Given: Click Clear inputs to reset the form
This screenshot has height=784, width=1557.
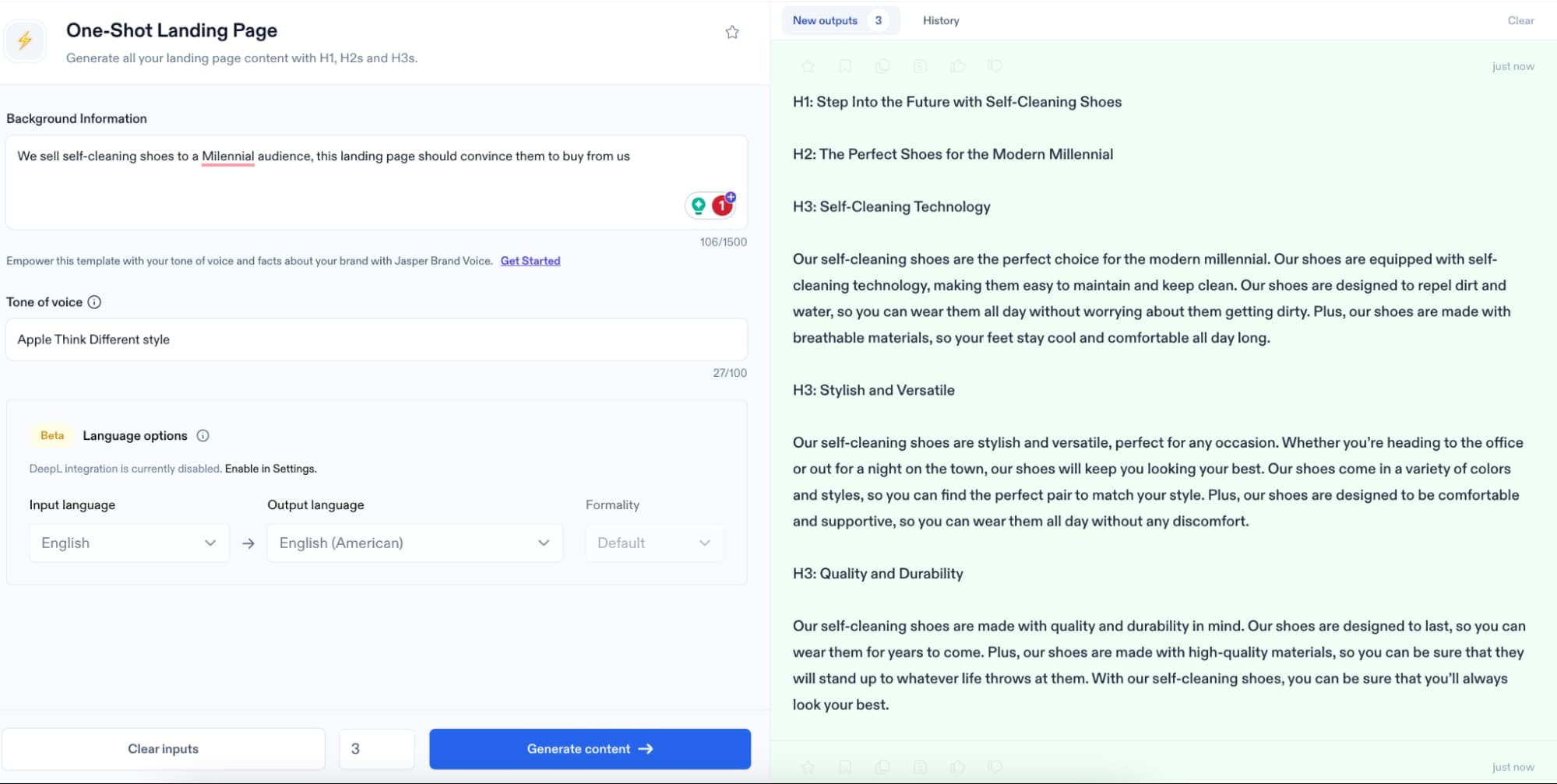Looking at the screenshot, I should (x=163, y=748).
